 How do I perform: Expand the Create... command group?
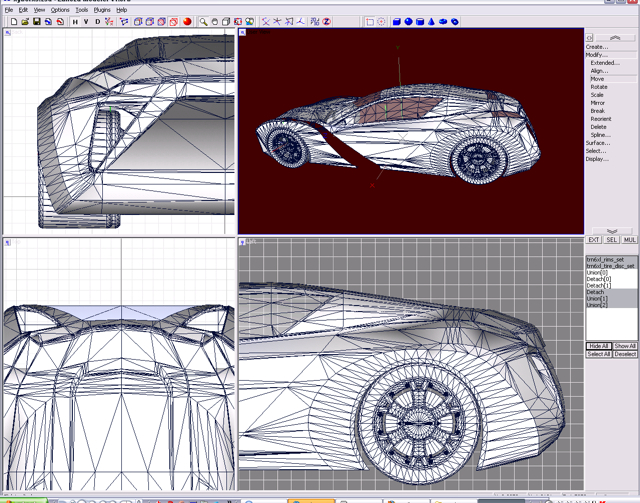coord(597,47)
